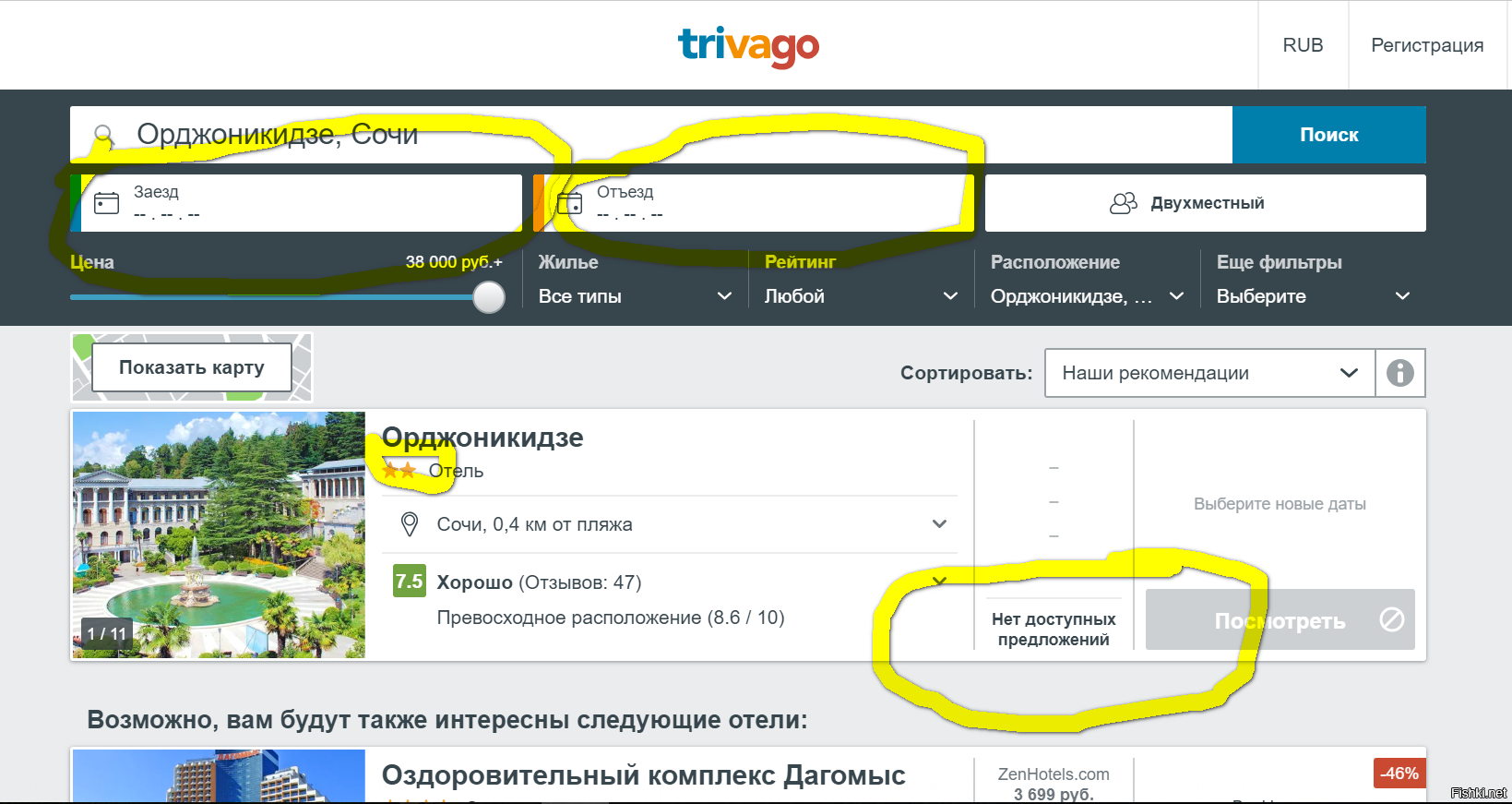Screen dimensions: 1512x804
Task: Open the Расположение filter dropdown
Action: (1086, 296)
